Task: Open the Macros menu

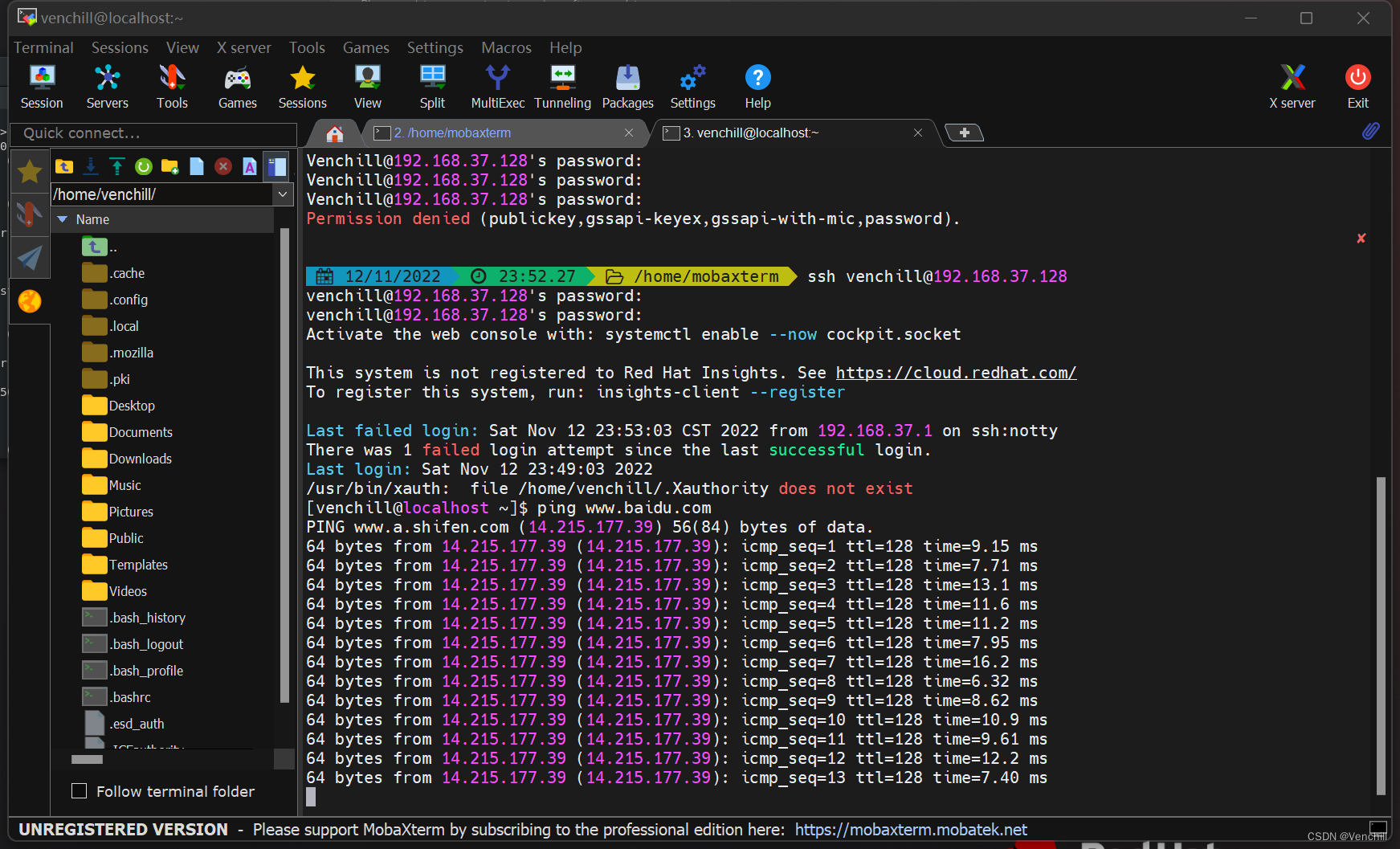Action: (x=506, y=47)
